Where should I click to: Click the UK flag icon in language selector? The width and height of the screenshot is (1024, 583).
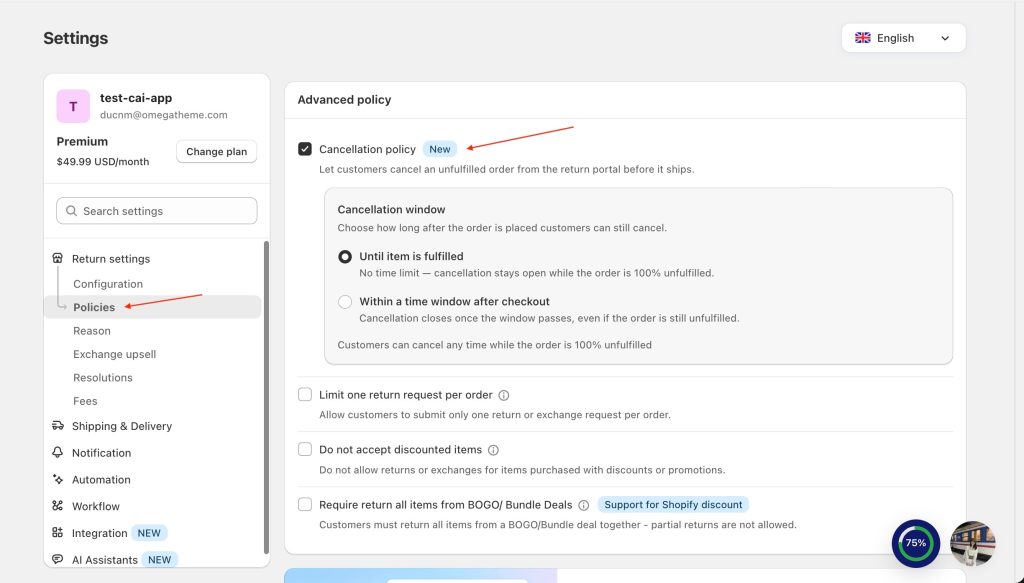tap(863, 38)
